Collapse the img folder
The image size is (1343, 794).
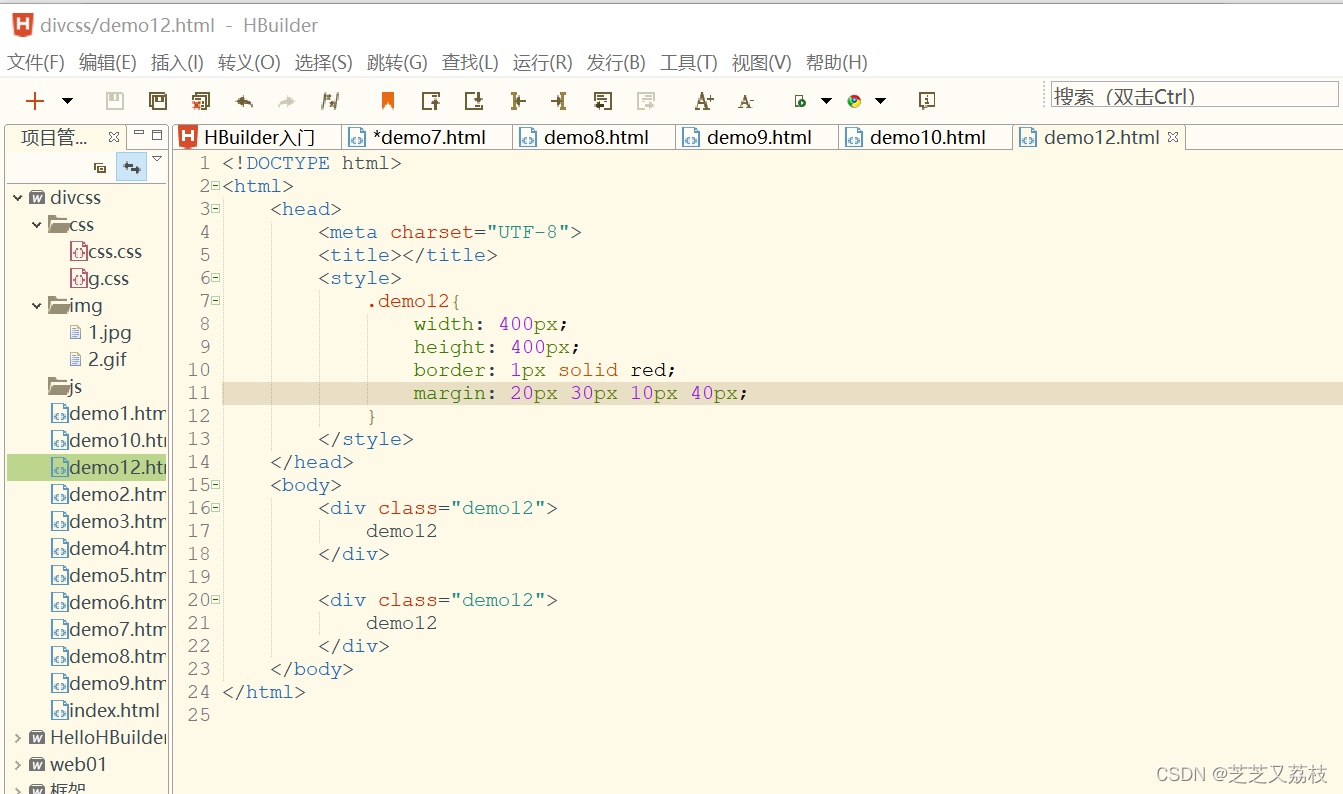(x=37, y=306)
